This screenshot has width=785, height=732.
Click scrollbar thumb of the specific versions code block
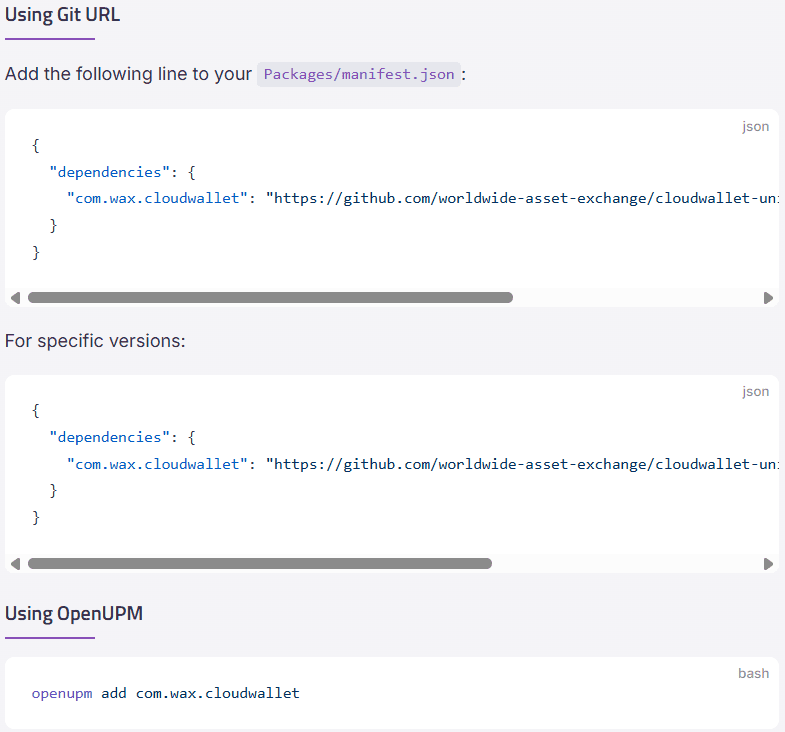(x=260, y=564)
